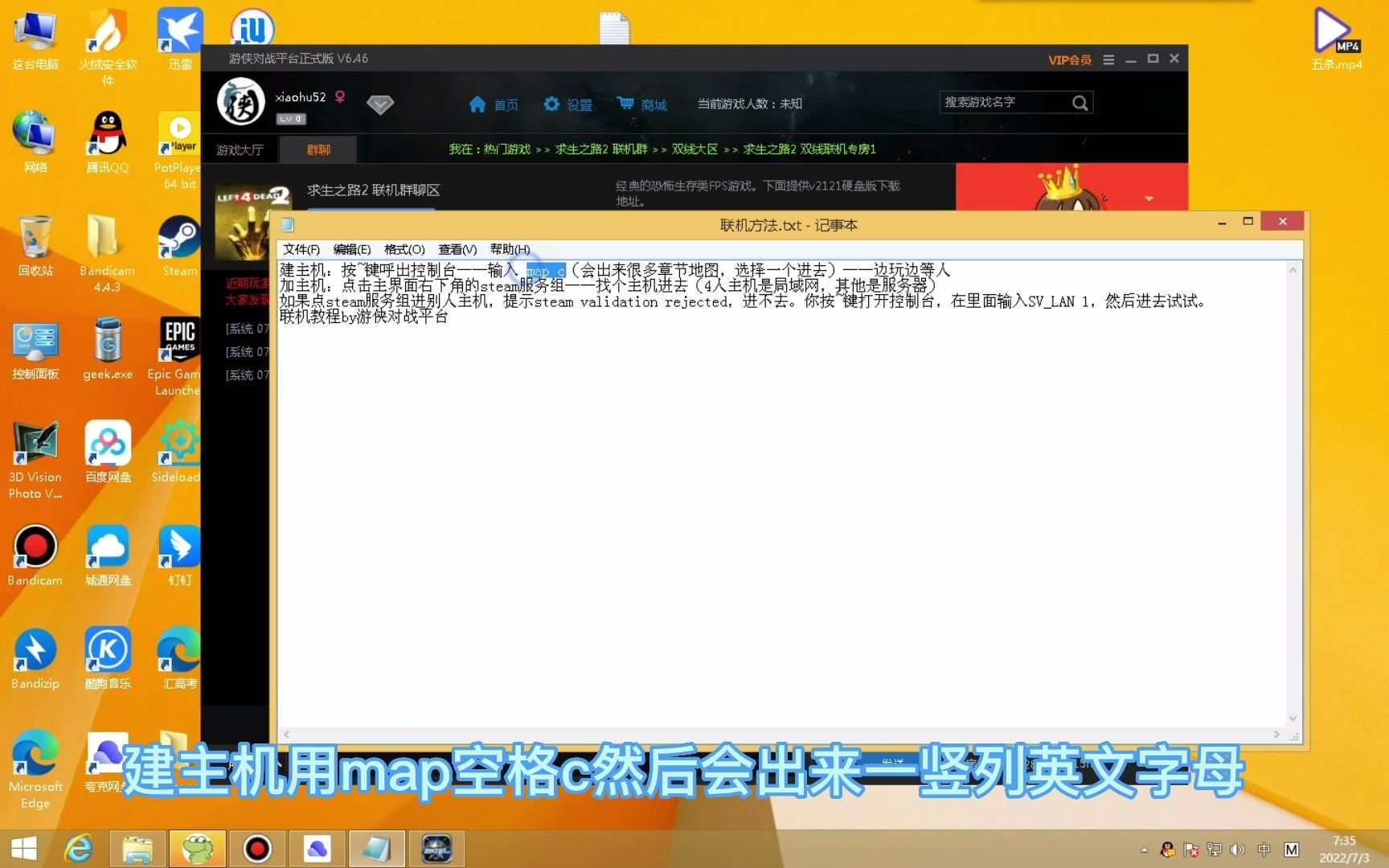Switch to the 群聊 tab
Viewport: 1389px width, 868px height.
[x=318, y=149]
